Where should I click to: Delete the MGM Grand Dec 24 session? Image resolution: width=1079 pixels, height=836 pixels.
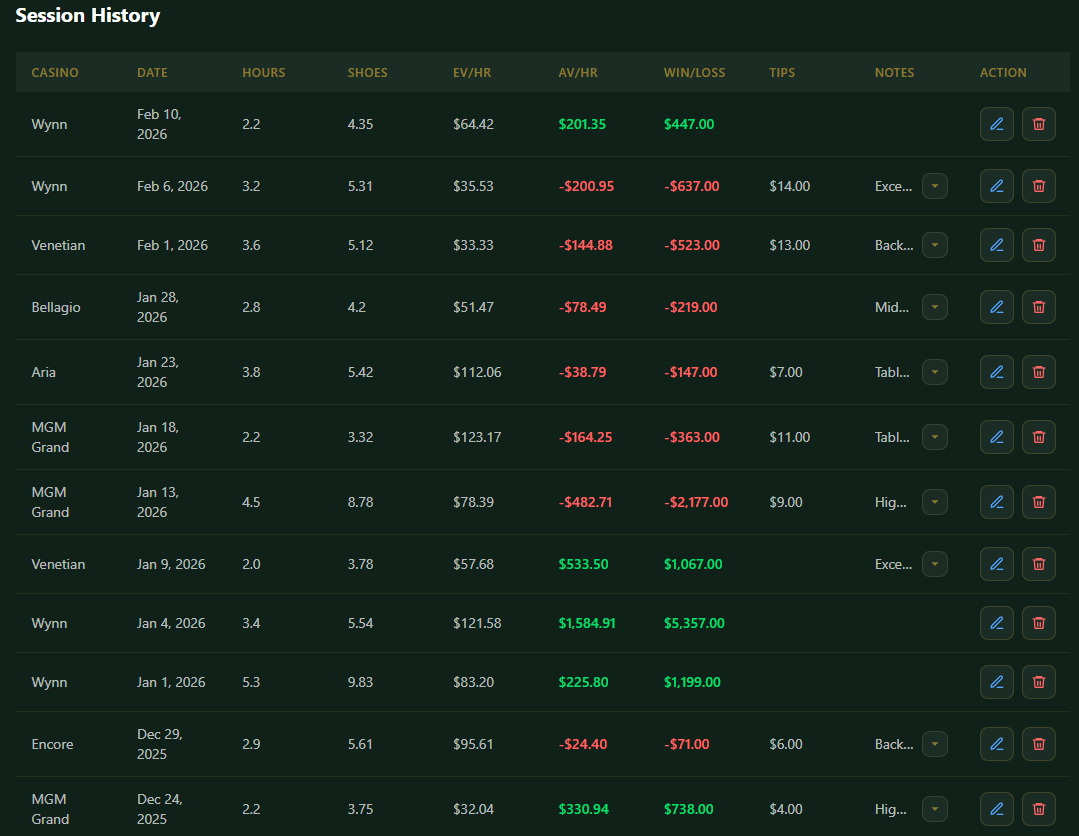1038,809
